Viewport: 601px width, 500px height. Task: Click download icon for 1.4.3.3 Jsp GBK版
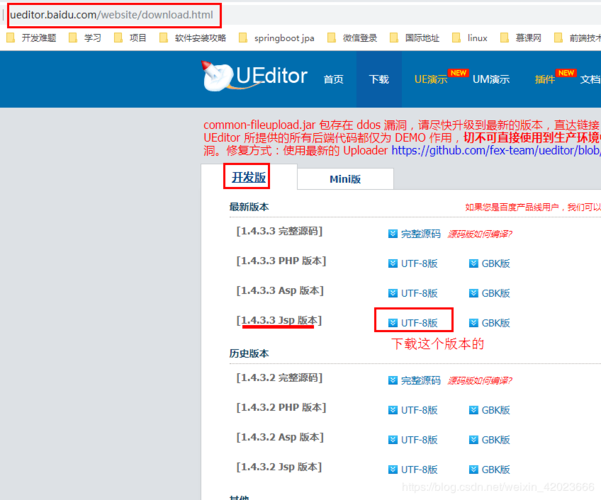pyautogui.click(x=473, y=323)
